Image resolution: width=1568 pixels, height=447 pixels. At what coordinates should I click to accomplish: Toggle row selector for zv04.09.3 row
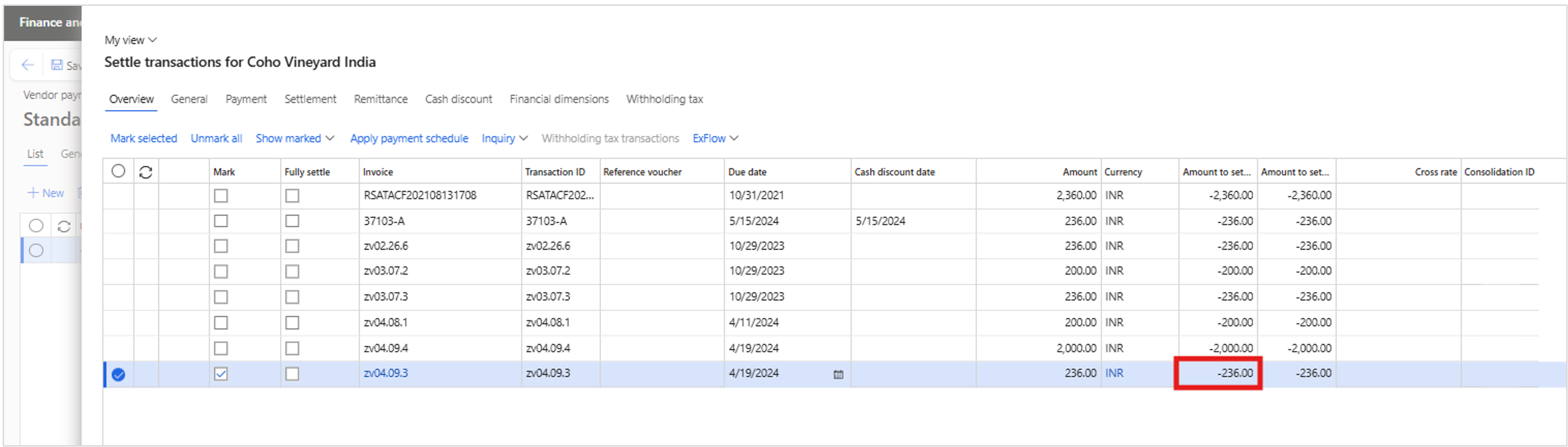pos(119,375)
